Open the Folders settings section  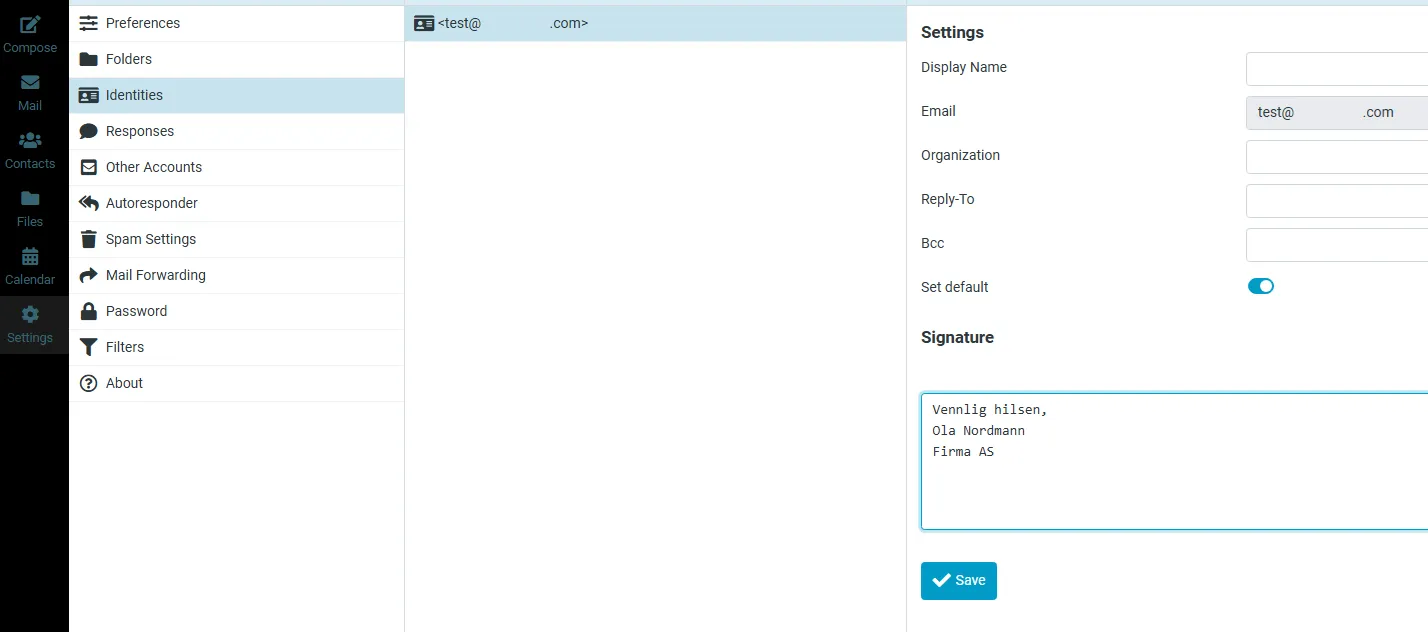236,59
